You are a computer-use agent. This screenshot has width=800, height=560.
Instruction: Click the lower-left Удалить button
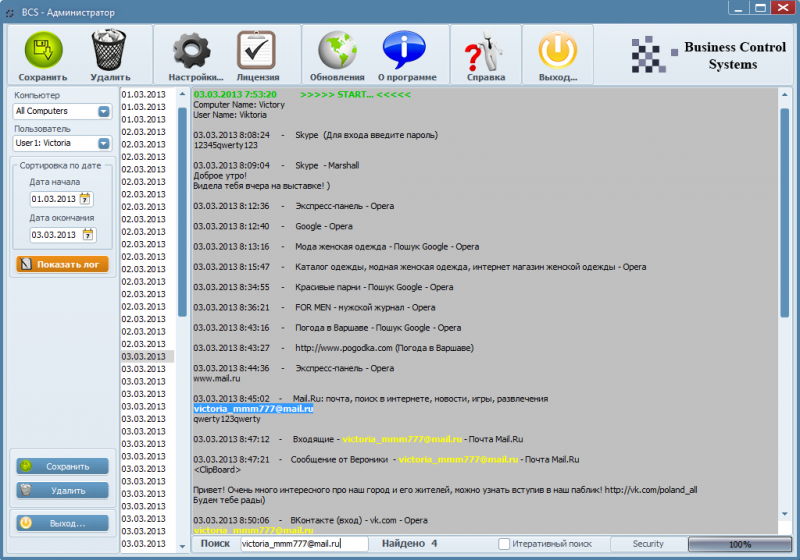coord(62,491)
